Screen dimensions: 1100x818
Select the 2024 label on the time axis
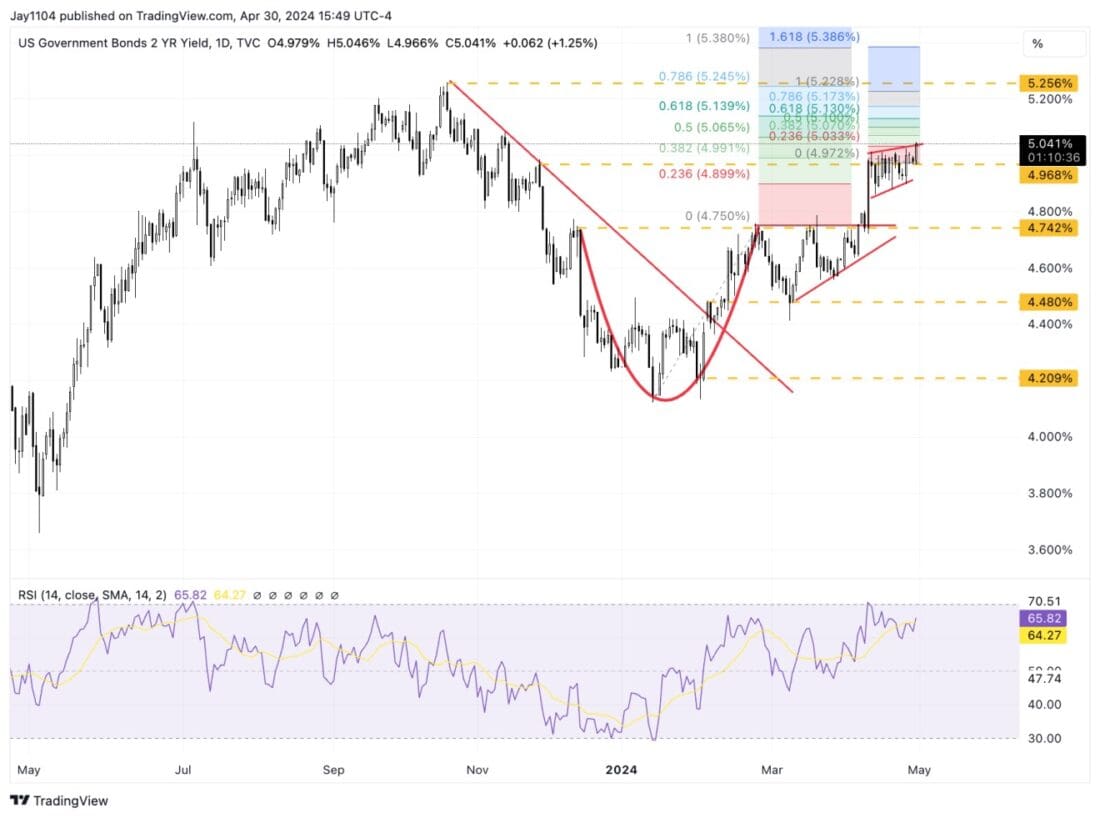pos(621,770)
